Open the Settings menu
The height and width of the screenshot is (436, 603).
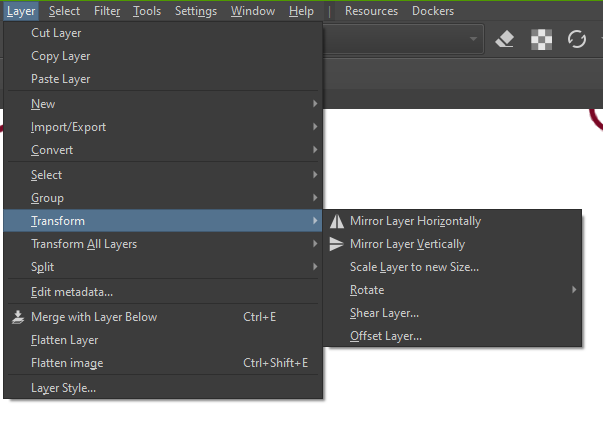point(195,11)
